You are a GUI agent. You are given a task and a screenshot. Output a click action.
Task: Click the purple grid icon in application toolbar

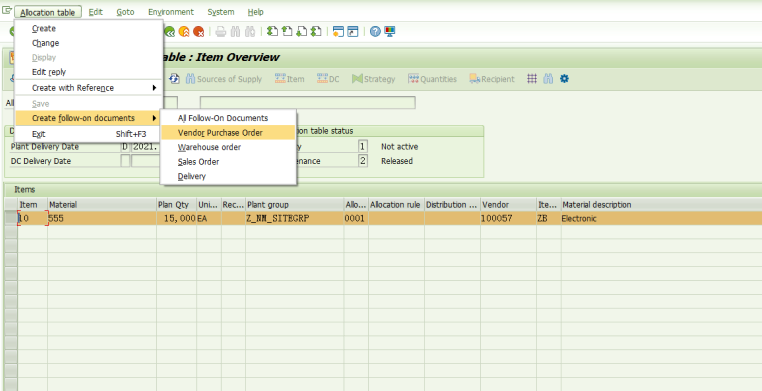[532, 79]
